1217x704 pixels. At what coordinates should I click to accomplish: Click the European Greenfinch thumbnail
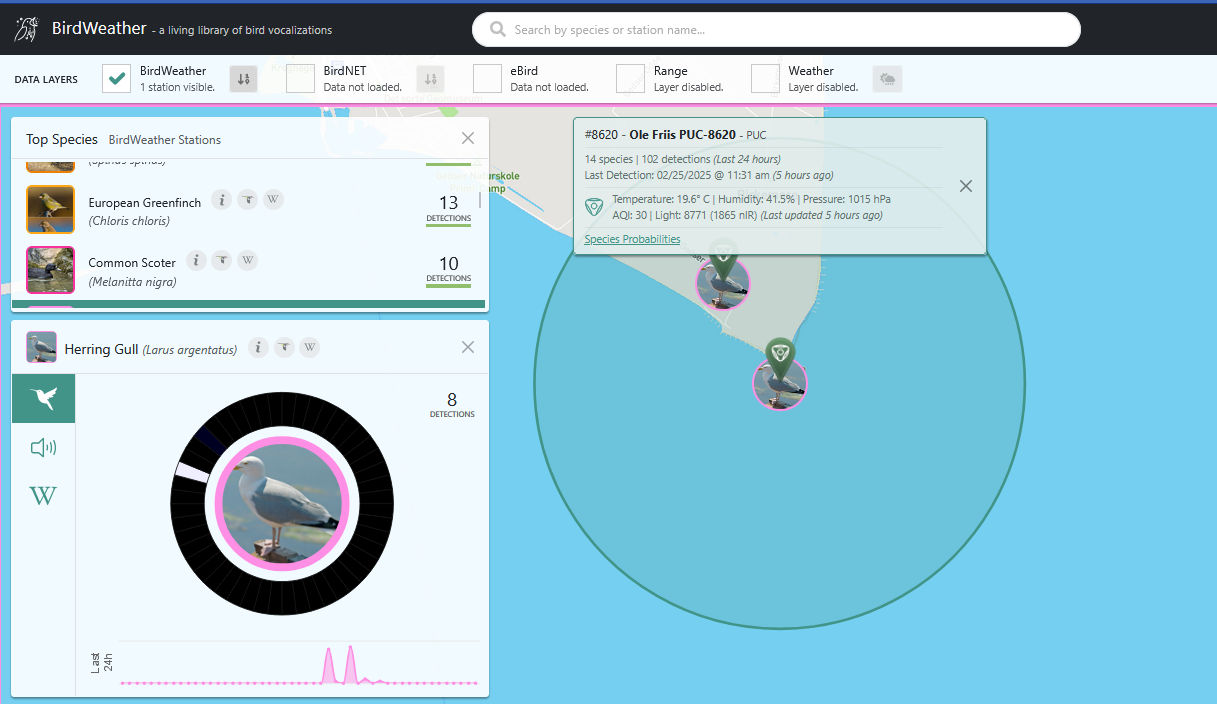(50, 209)
